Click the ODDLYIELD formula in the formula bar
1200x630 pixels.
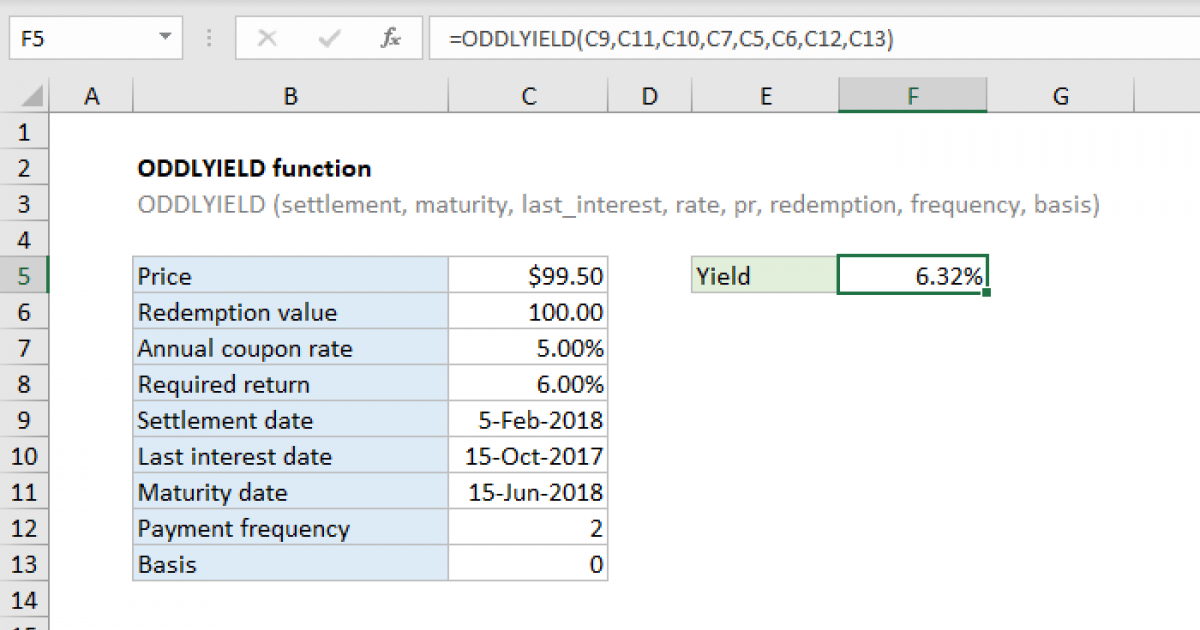tap(670, 39)
